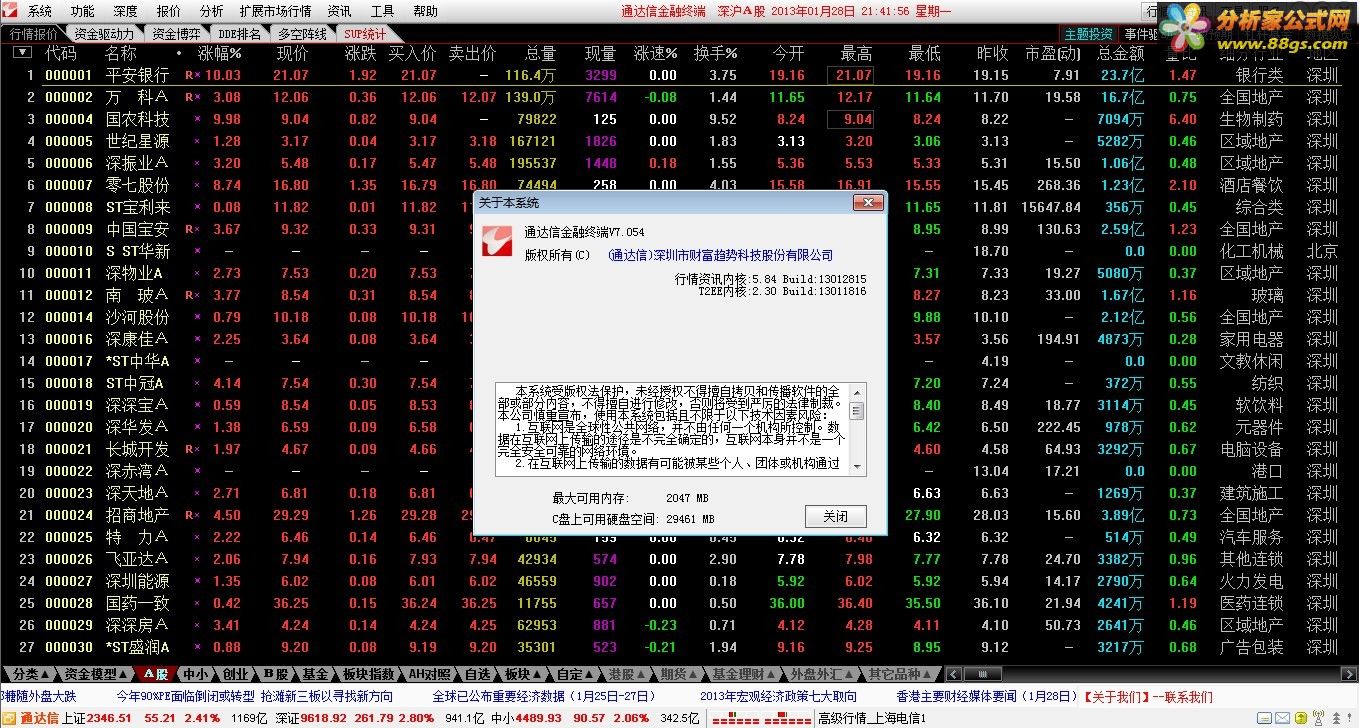The image size is (1359, 728).
Task: Open the 报价 menu
Action: click(x=169, y=11)
